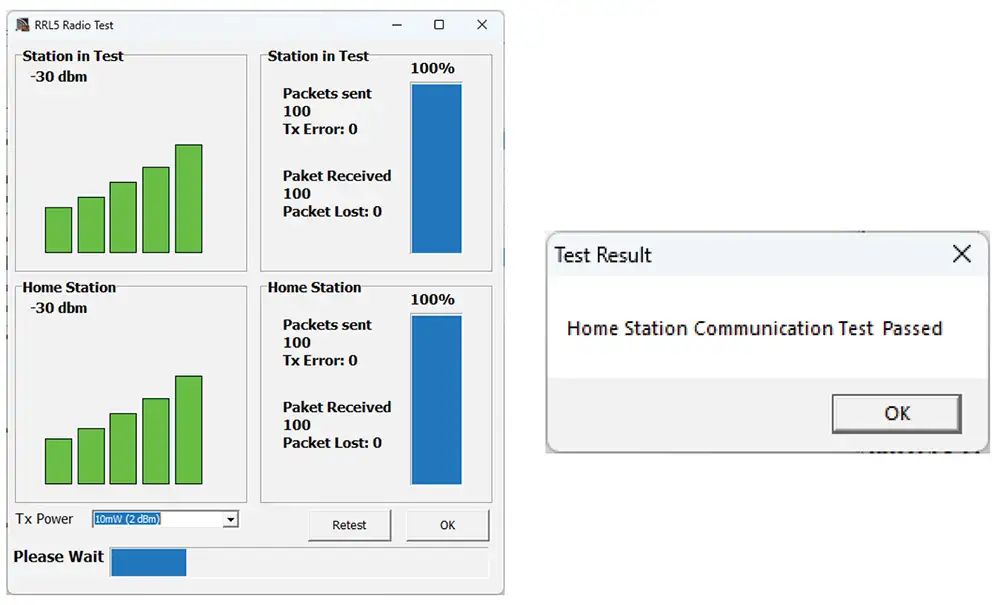This screenshot has height=605, width=1000.
Task: Open the Tx Power dropdown arrow
Action: (x=230, y=519)
